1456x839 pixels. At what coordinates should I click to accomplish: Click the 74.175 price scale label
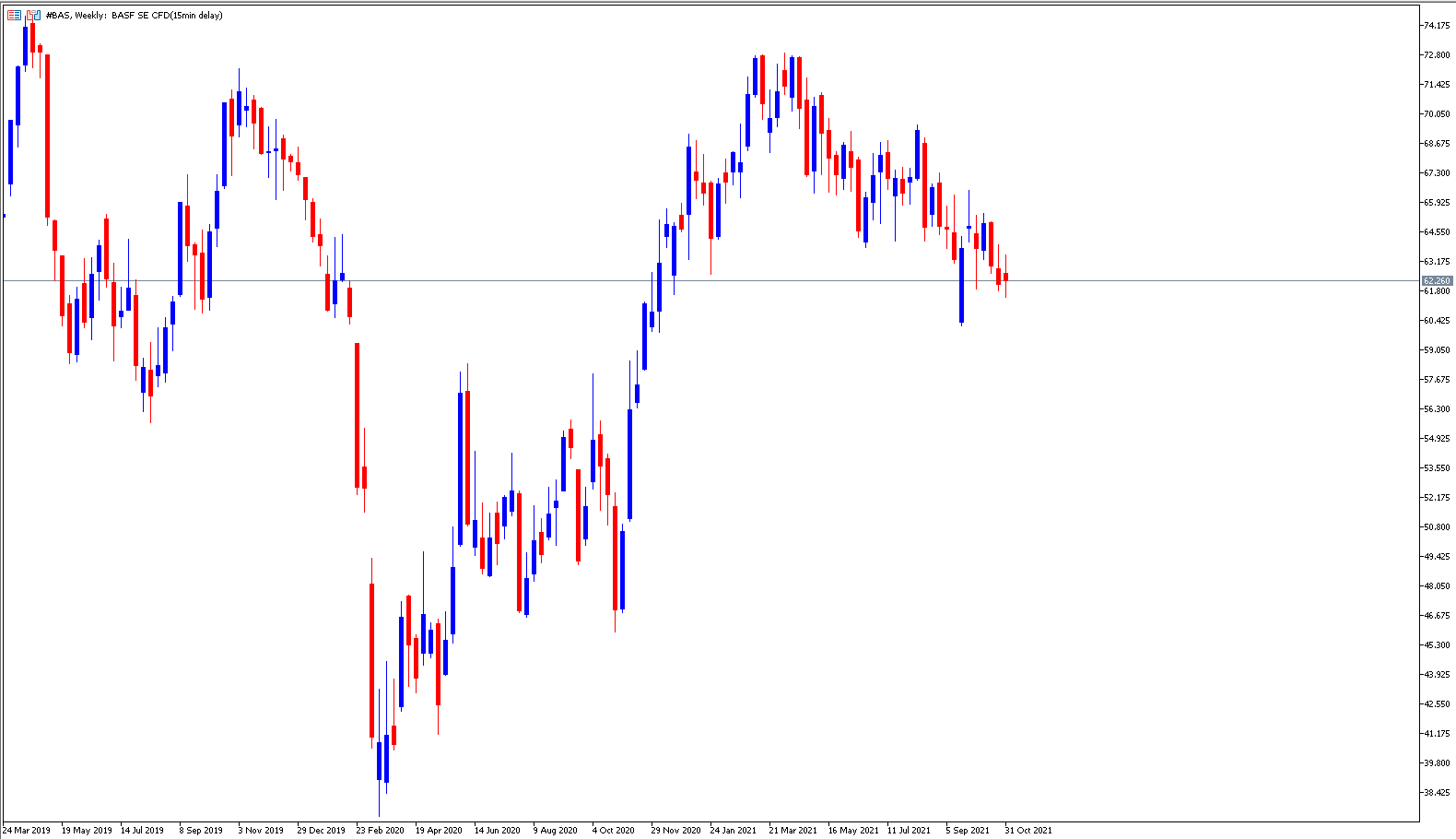point(1437,26)
